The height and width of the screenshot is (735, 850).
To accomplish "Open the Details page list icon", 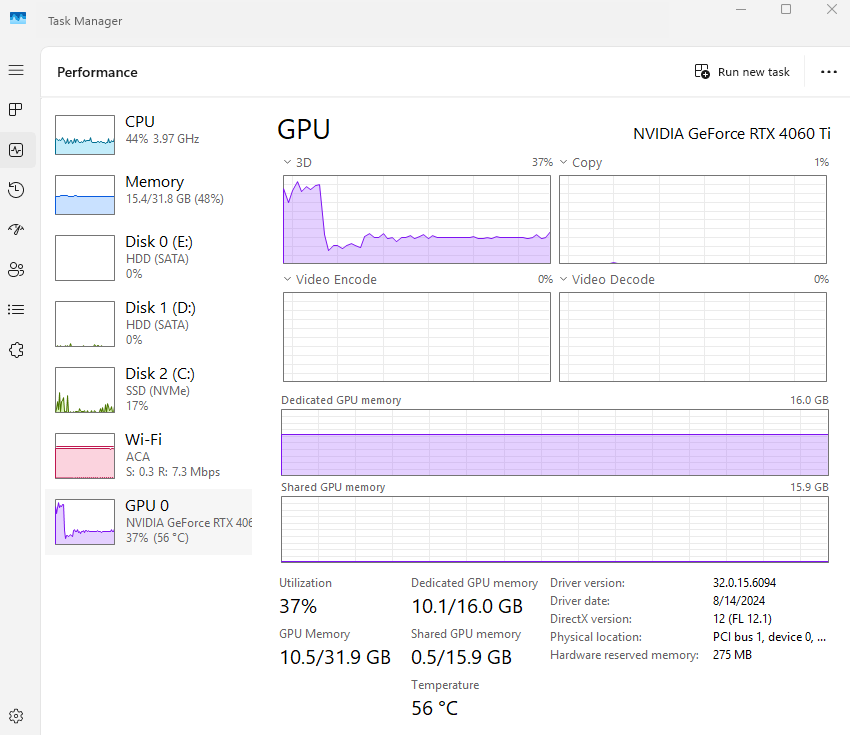I will point(16,310).
